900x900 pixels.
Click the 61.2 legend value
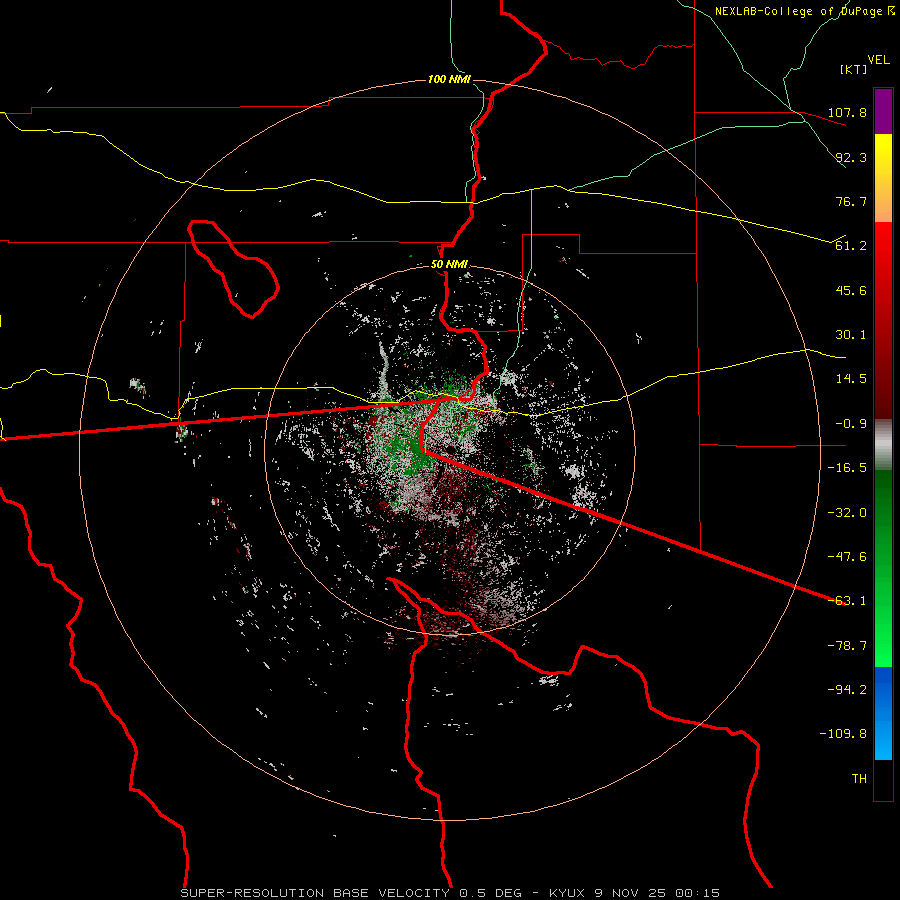851,246
